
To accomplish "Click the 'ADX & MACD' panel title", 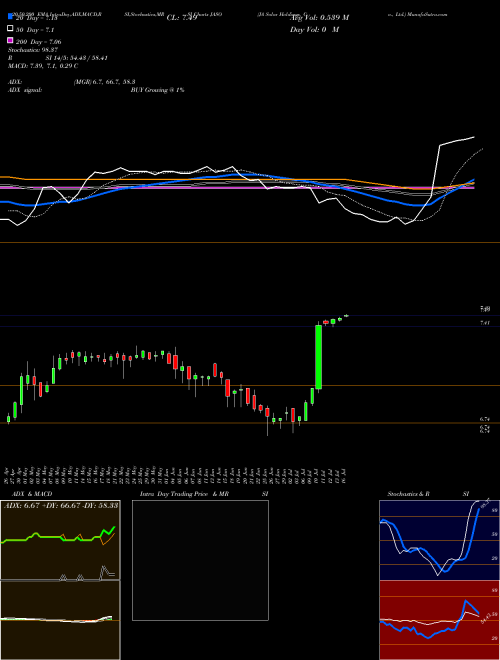I will [32, 494].
